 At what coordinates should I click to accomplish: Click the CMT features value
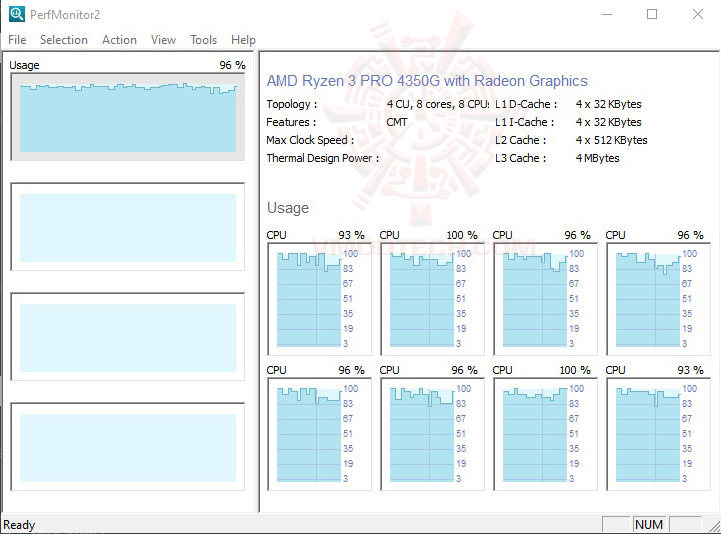tap(397, 122)
